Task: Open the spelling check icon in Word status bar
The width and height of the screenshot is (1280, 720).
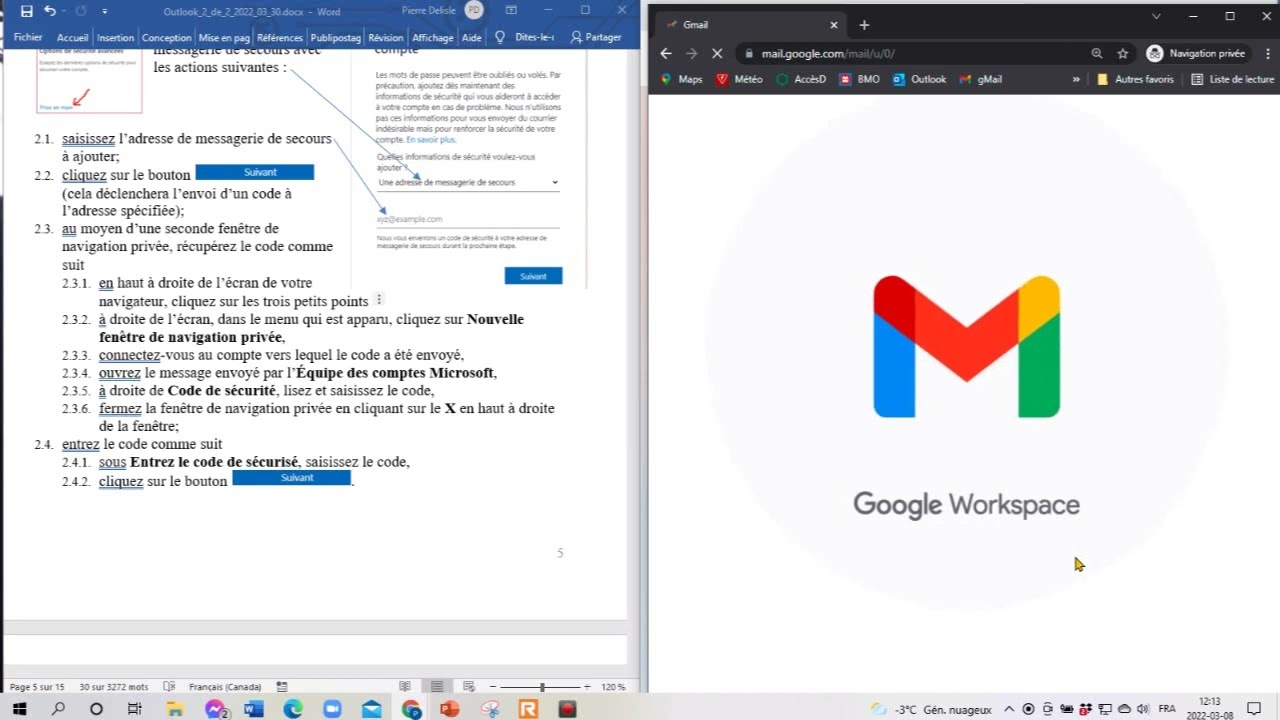Action: pyautogui.click(x=168, y=687)
